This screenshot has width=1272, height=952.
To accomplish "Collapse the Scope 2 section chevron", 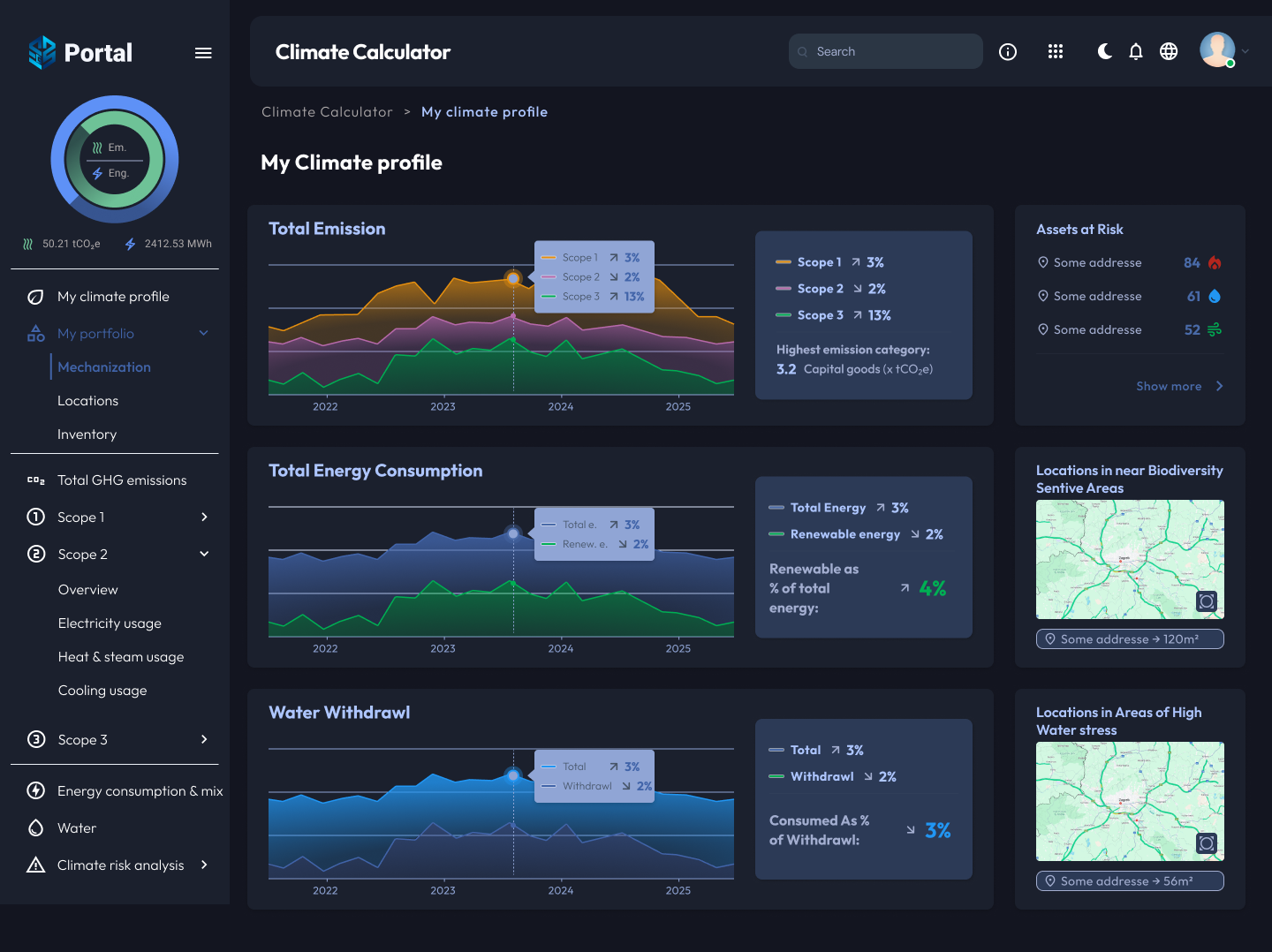I will (204, 554).
